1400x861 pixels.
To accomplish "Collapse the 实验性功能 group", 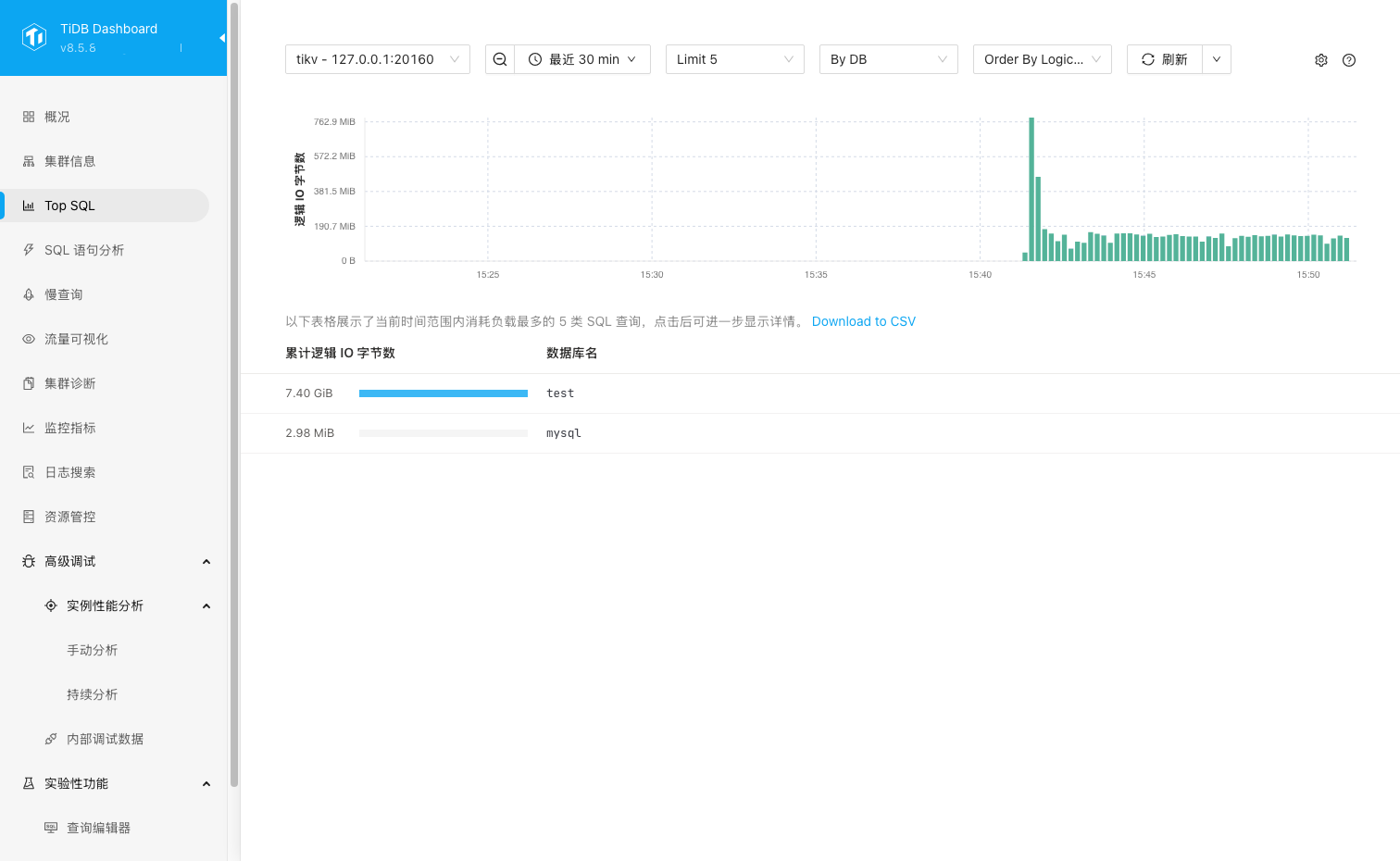I will (x=206, y=783).
